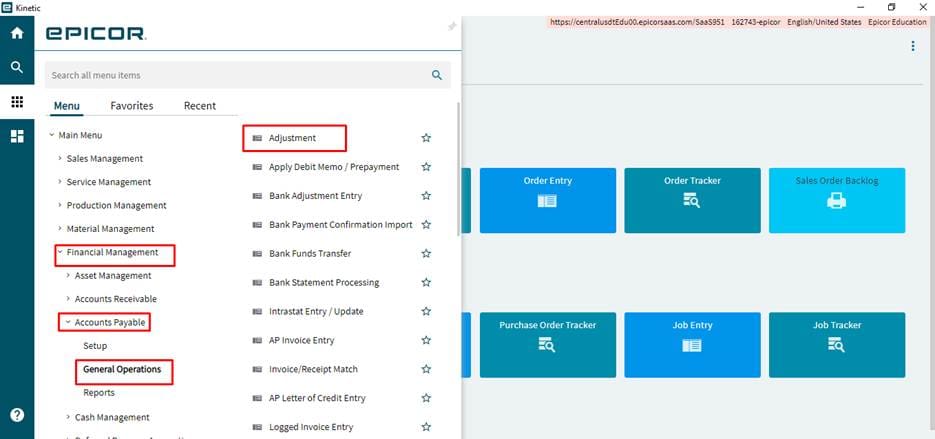
Task: Star Bank Payment Confirmation Import
Action: click(x=426, y=225)
